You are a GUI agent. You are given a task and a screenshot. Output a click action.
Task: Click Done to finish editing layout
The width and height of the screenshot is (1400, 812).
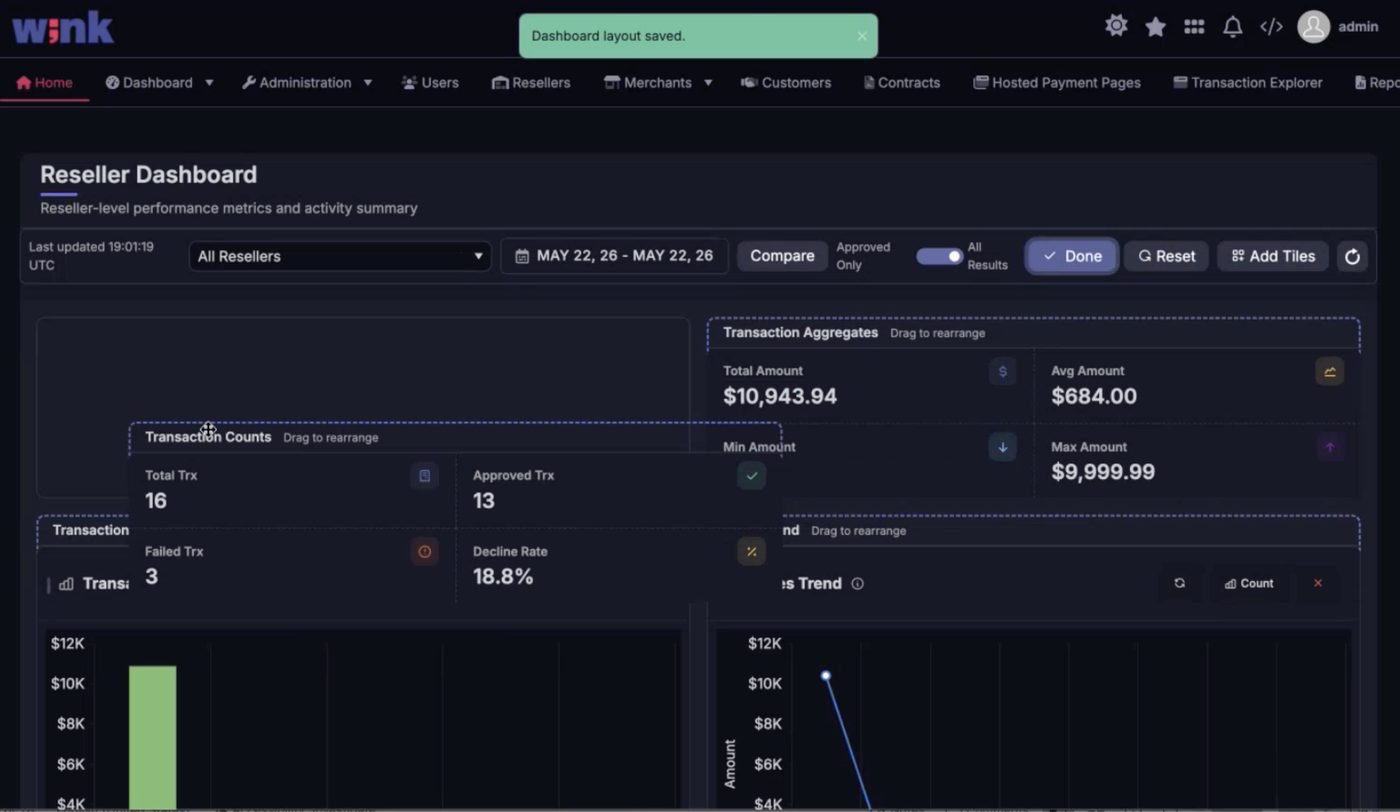pyautogui.click(x=1072, y=256)
